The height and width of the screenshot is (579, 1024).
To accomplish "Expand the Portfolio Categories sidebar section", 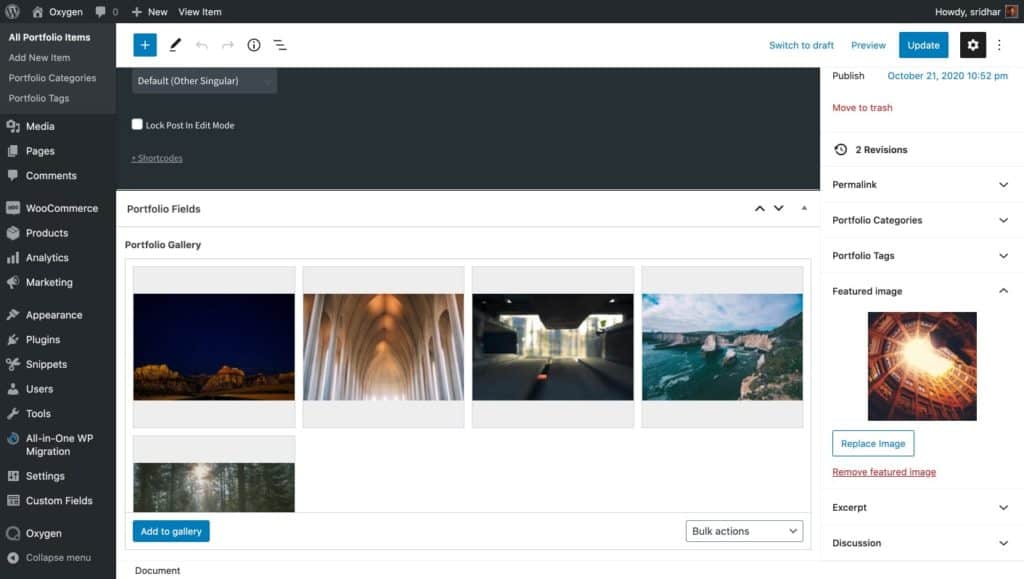I will 920,220.
